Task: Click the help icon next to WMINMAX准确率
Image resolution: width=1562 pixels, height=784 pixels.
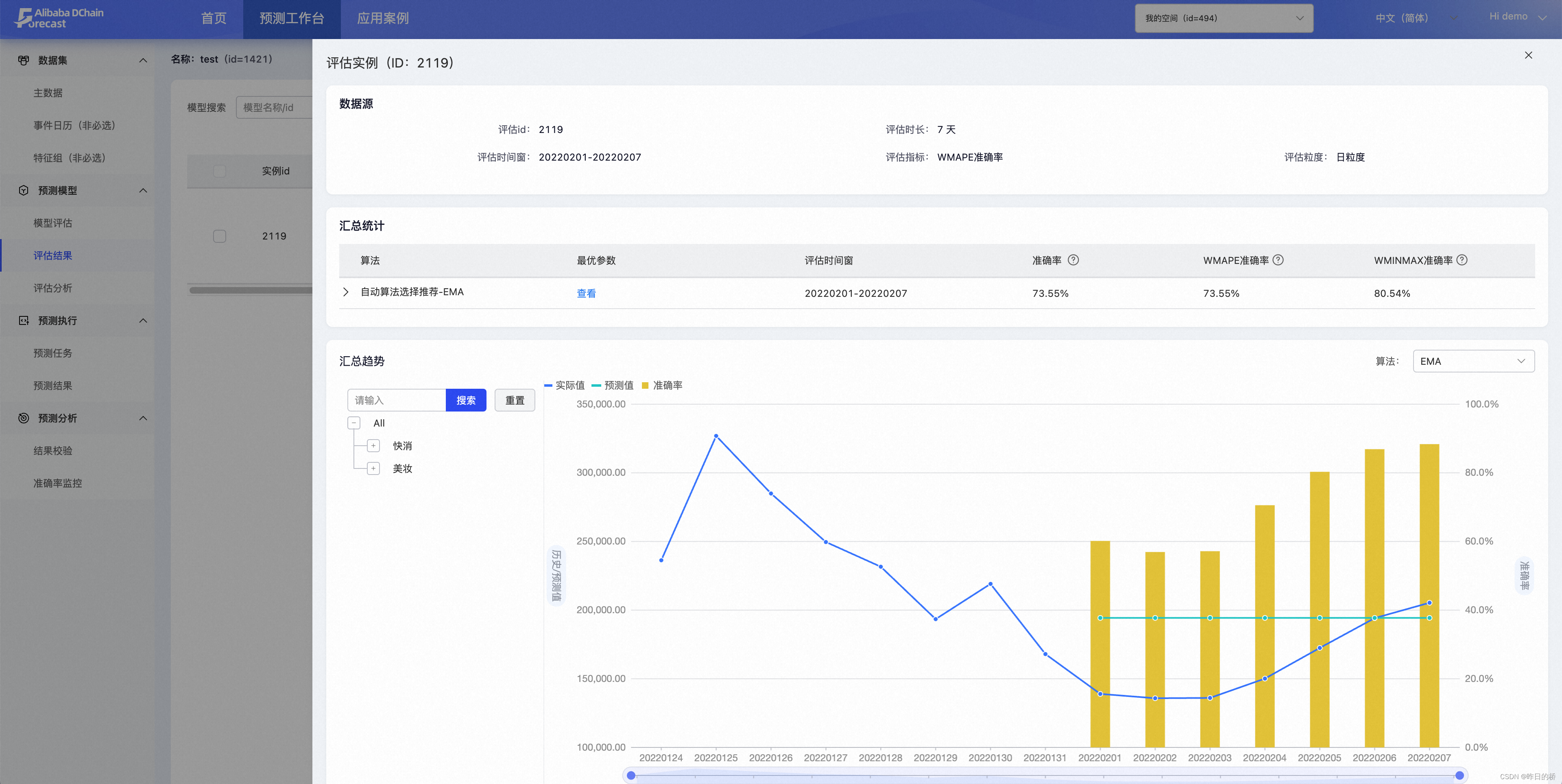Action: coord(1462,260)
